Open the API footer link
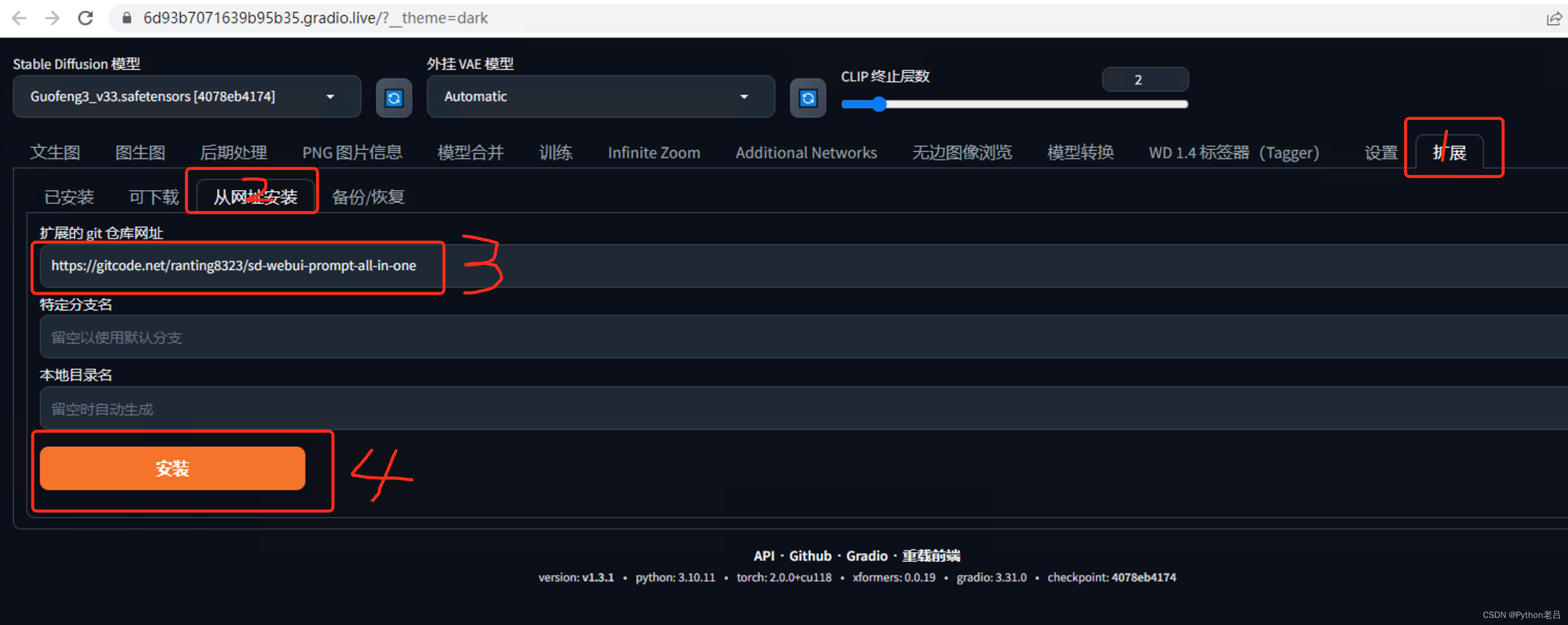 click(764, 556)
